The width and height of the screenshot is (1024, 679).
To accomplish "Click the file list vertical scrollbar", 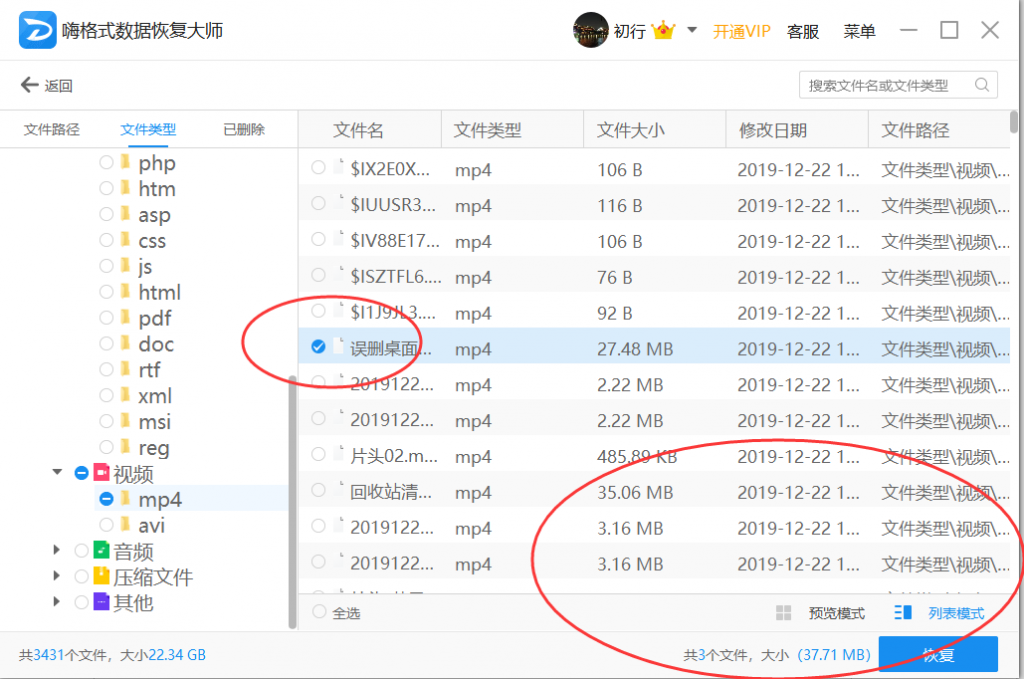I will click(x=1014, y=121).
